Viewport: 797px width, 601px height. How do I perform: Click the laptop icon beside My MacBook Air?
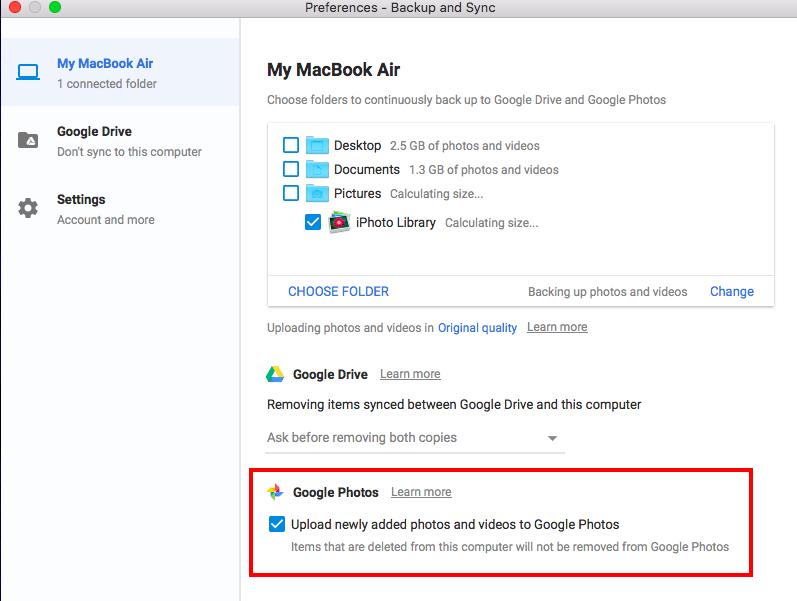pyautogui.click(x=27, y=72)
